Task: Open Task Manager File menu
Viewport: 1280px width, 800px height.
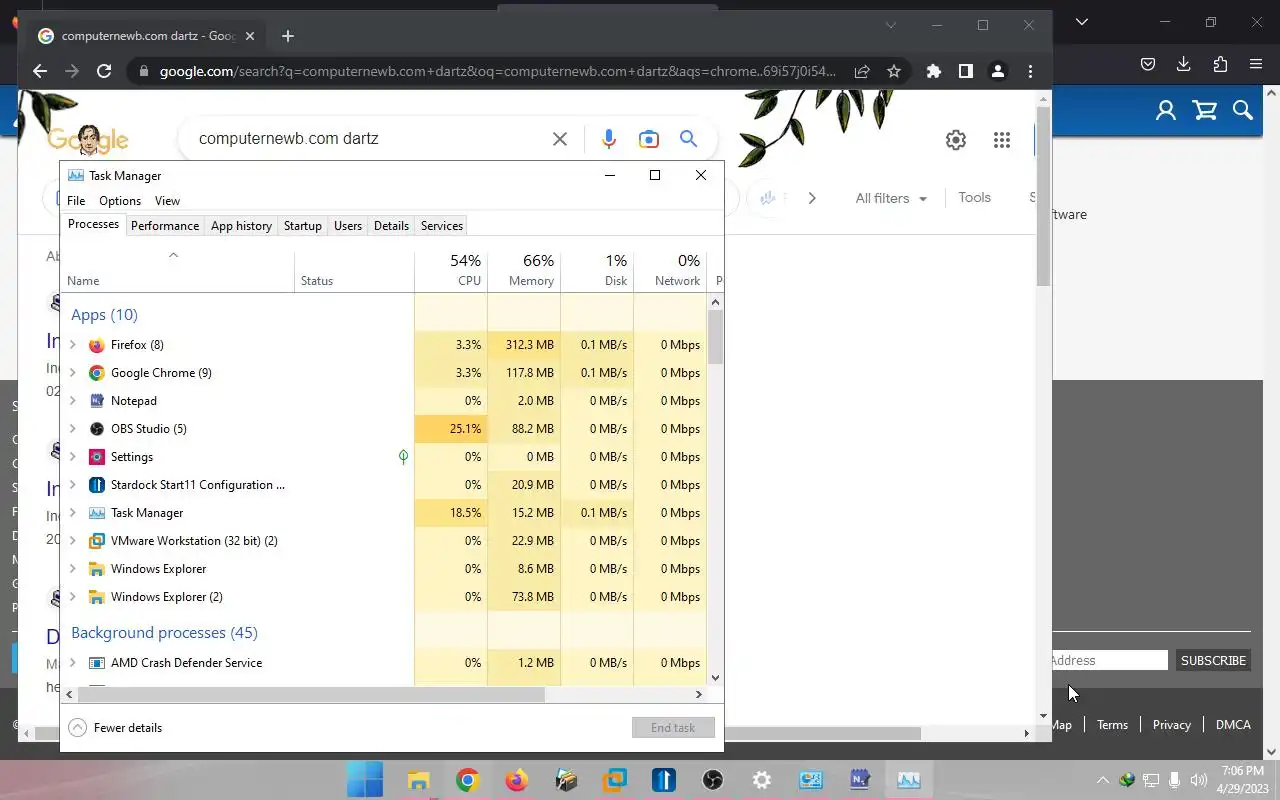Action: tap(76, 201)
